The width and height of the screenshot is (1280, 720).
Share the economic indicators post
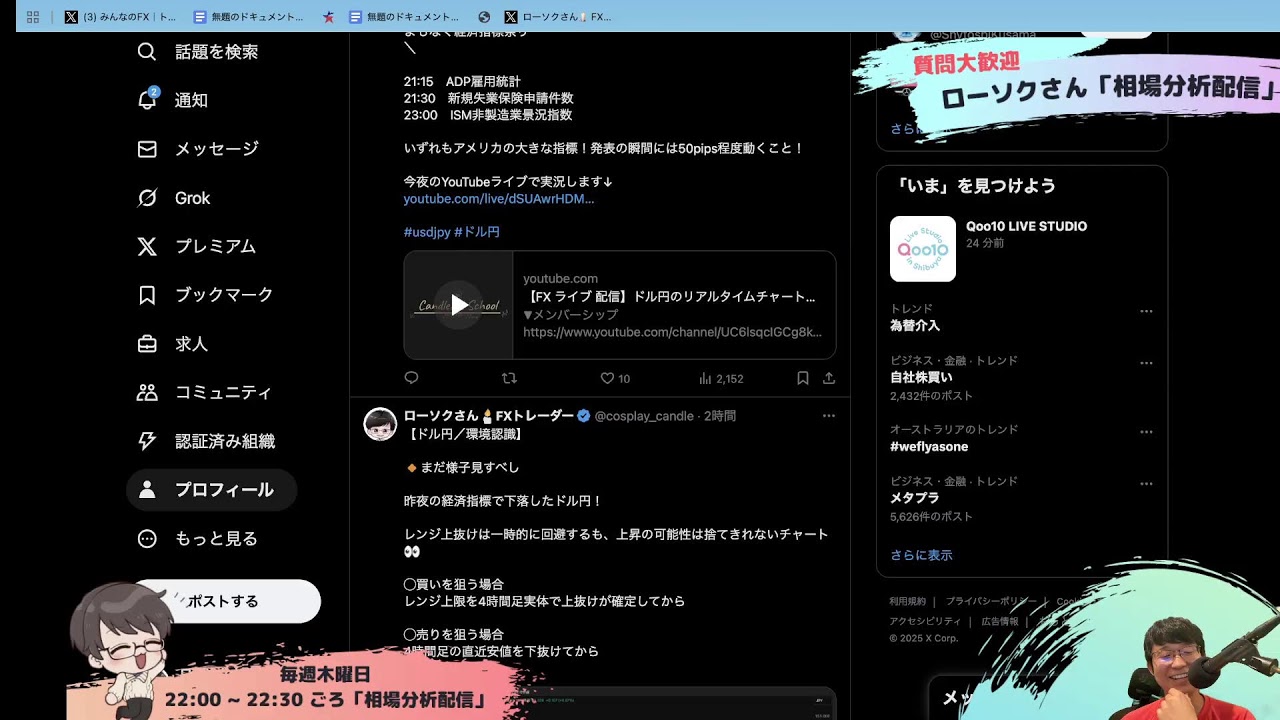click(x=829, y=378)
